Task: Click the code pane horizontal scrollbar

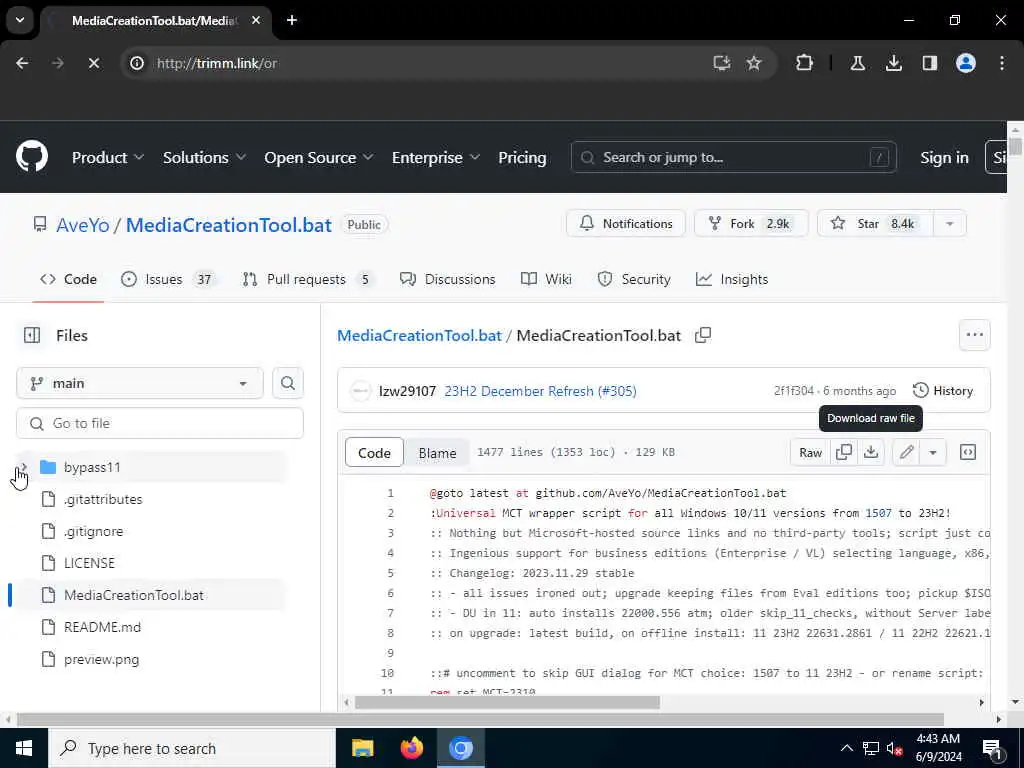Action: click(507, 702)
